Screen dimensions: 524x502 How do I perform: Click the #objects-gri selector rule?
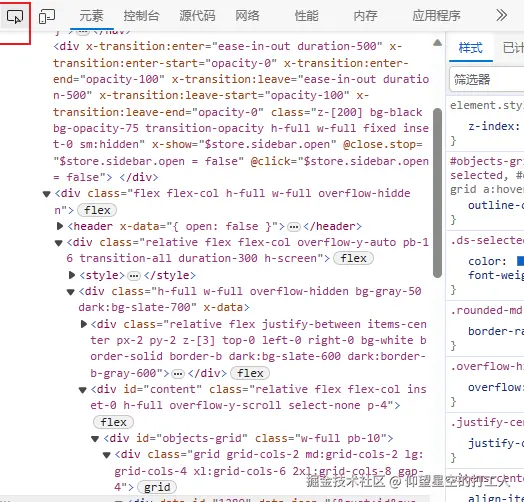pos(487,161)
